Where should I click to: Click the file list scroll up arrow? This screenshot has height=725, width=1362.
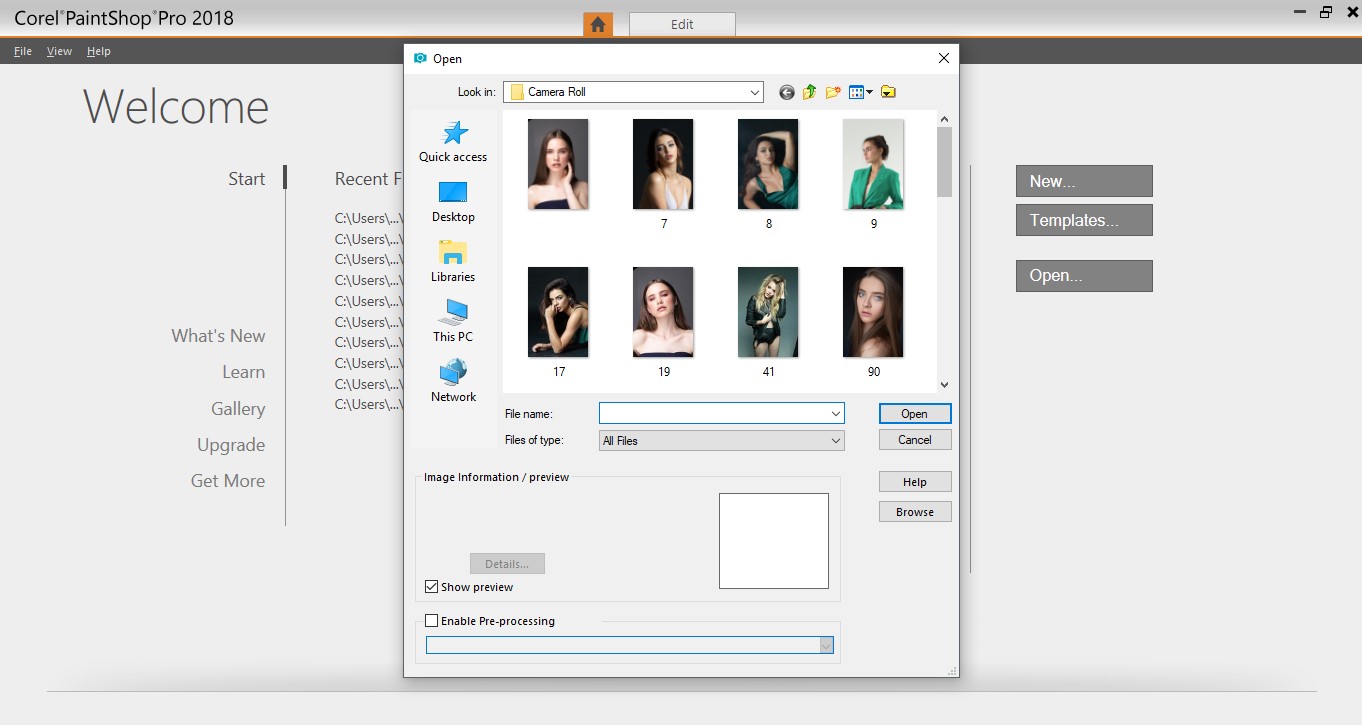coord(944,118)
